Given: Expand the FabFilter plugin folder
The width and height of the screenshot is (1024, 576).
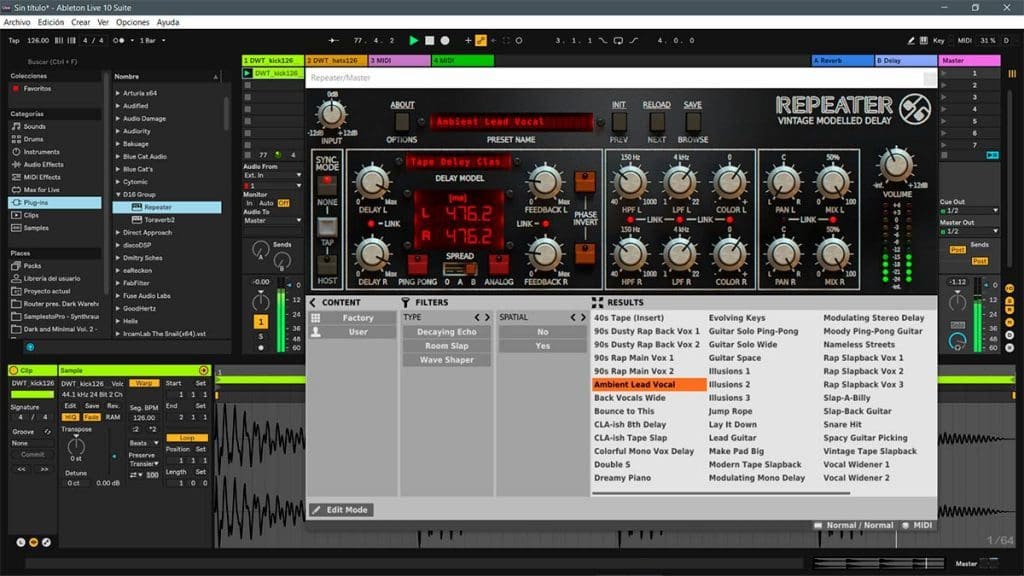Looking at the screenshot, I should [118, 283].
